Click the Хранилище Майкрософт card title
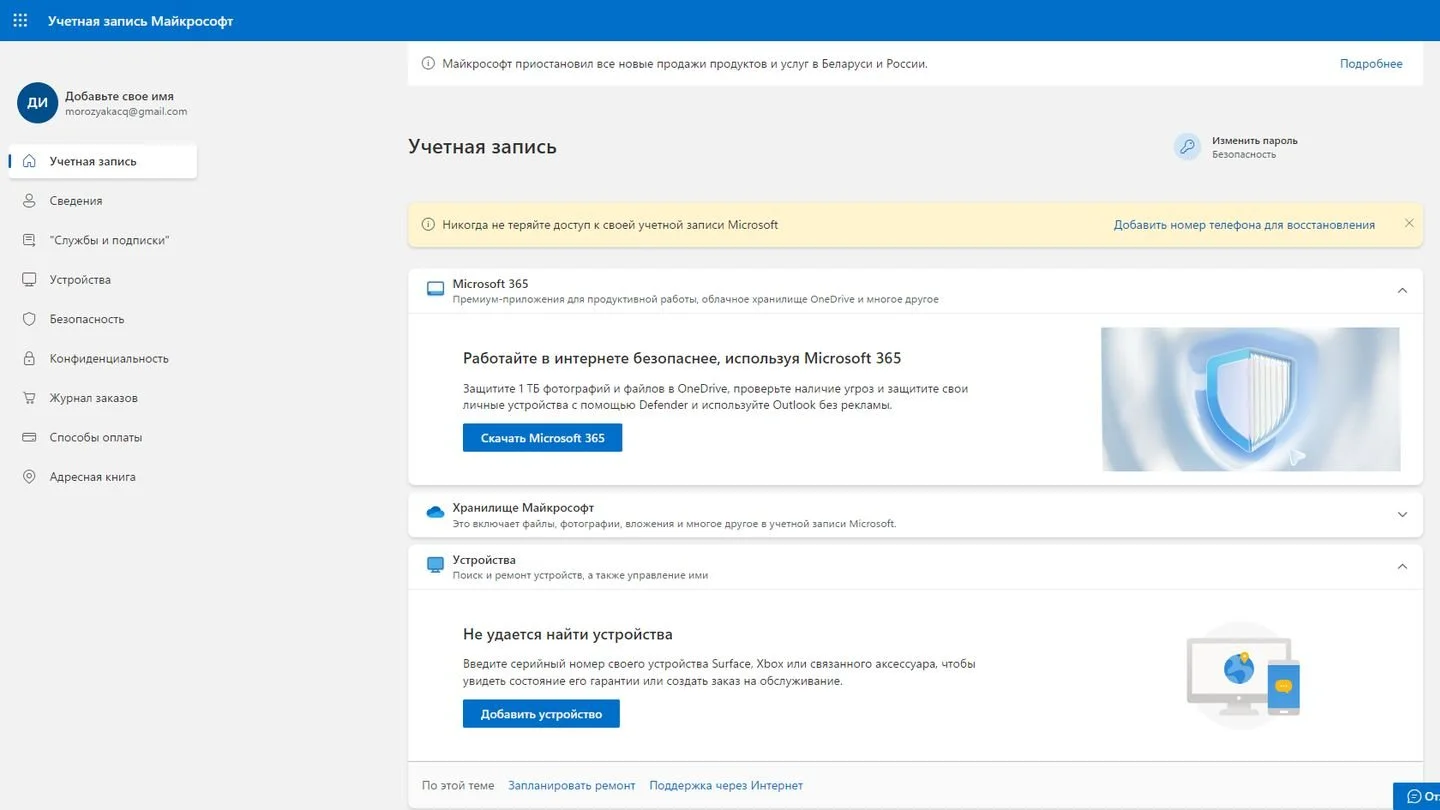The width and height of the screenshot is (1440, 810). pos(523,507)
